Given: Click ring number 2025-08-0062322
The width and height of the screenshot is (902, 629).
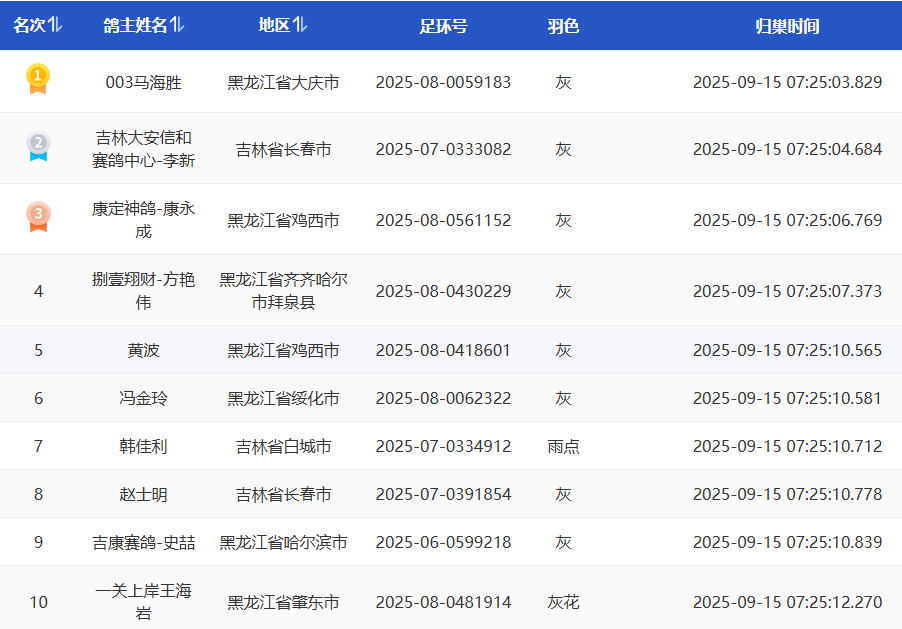Looking at the screenshot, I should (443, 398).
